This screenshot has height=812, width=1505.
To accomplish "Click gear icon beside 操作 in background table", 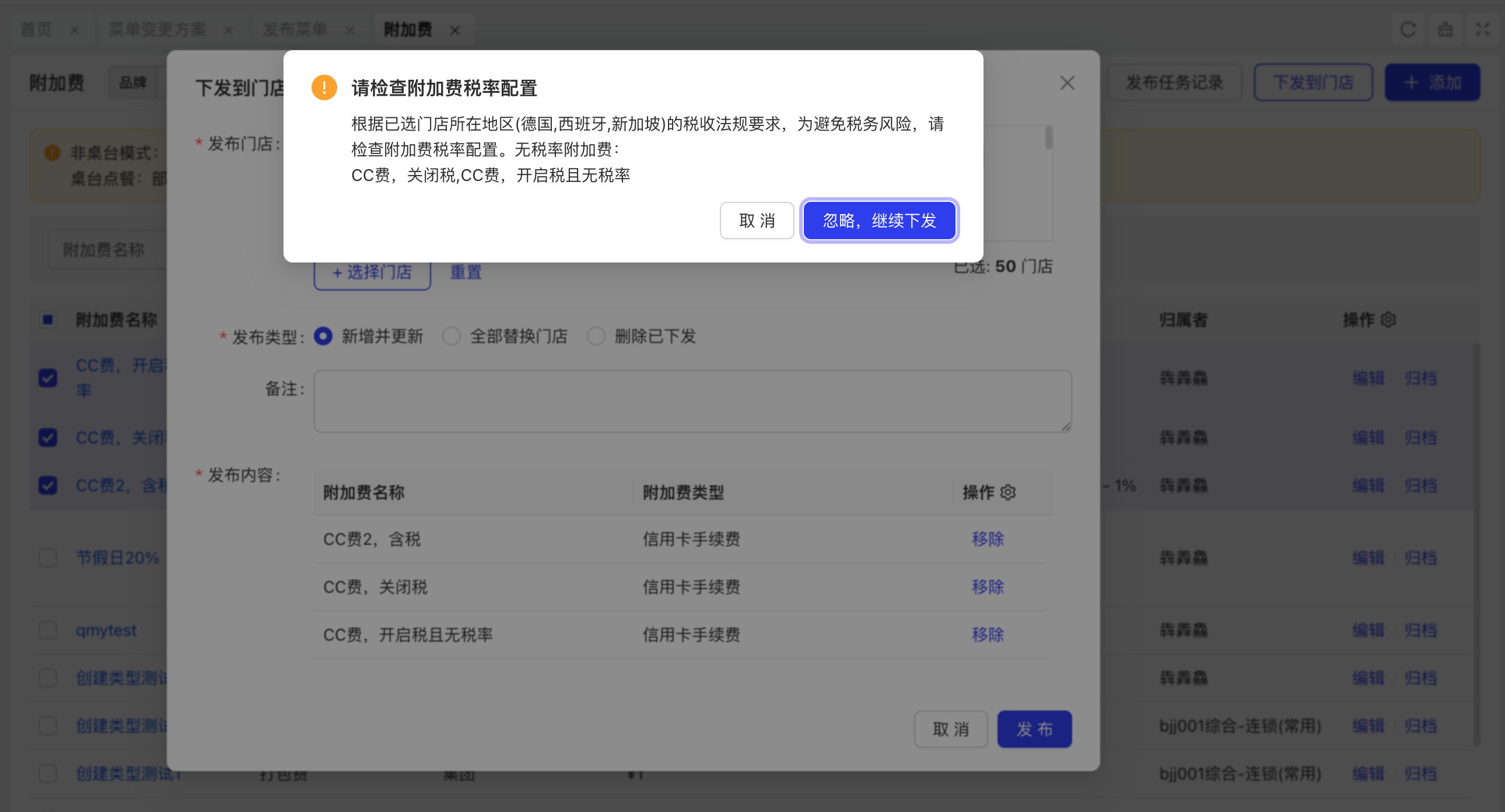I will click(x=1388, y=320).
